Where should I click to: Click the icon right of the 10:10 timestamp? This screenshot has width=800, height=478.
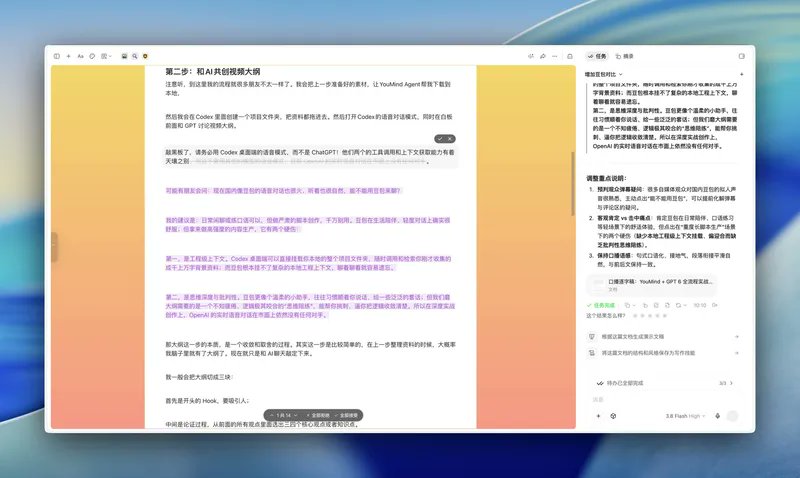click(x=714, y=305)
